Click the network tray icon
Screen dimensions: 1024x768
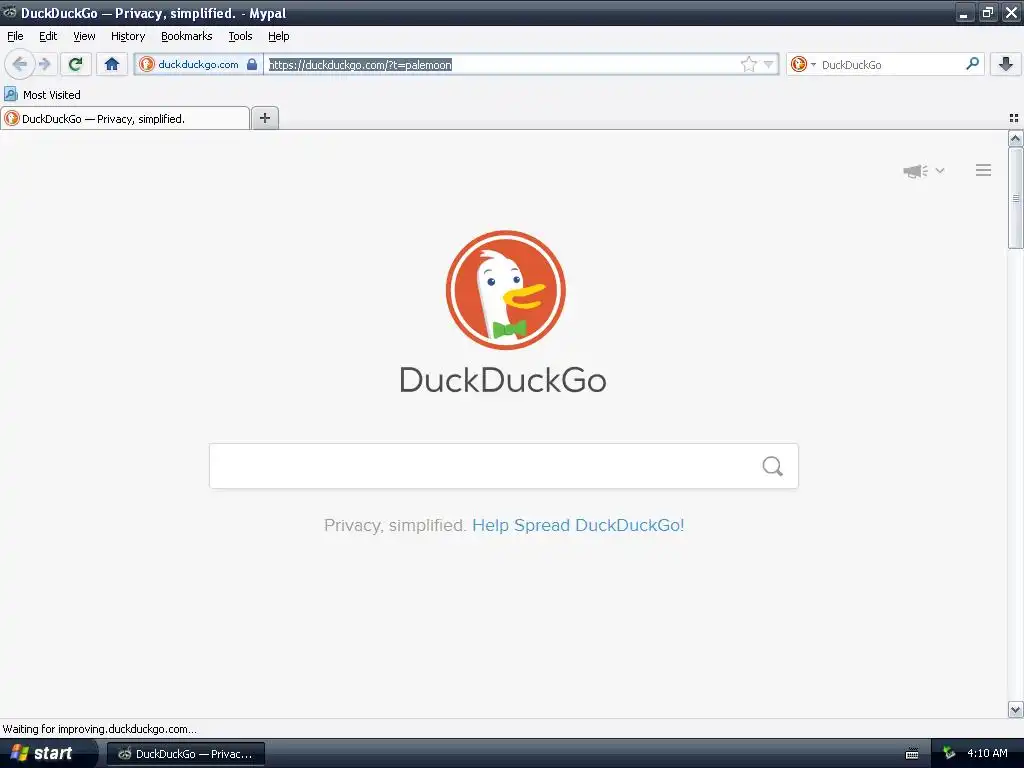pyautogui.click(x=949, y=754)
